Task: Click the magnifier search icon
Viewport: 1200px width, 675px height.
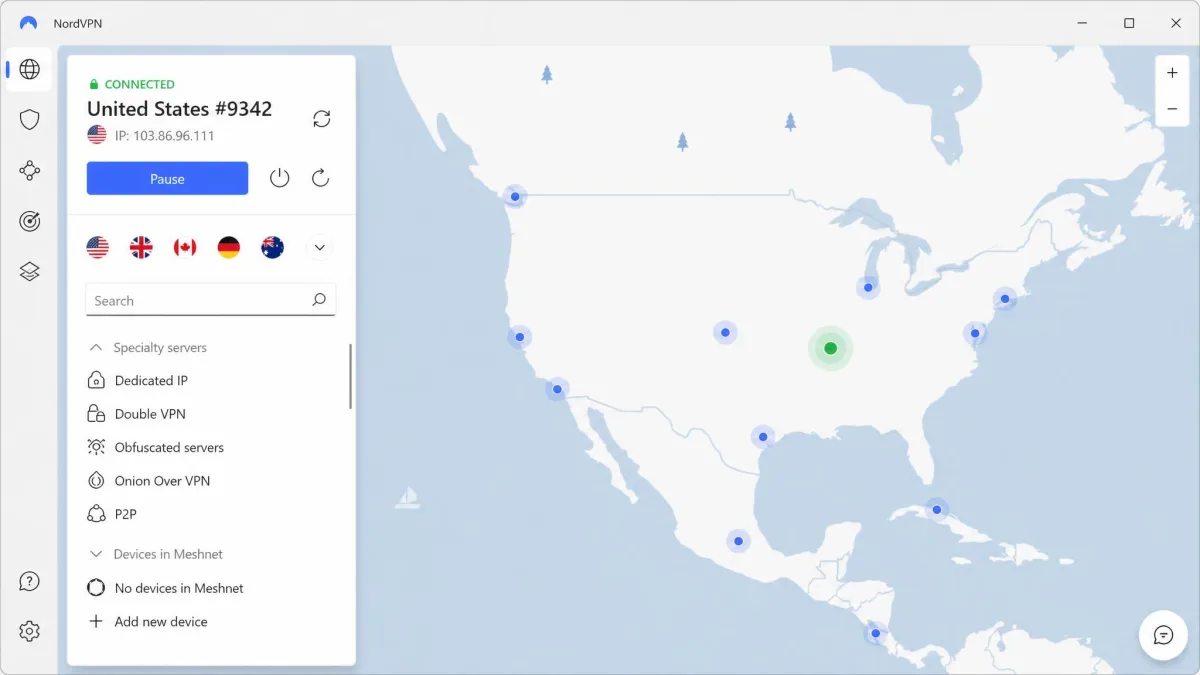Action: [319, 299]
